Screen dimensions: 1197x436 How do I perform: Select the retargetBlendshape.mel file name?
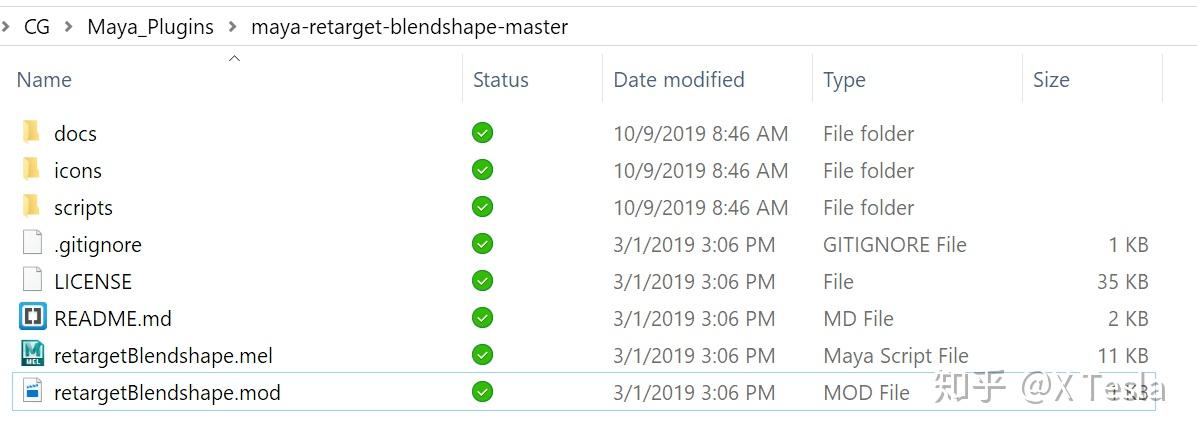[163, 355]
